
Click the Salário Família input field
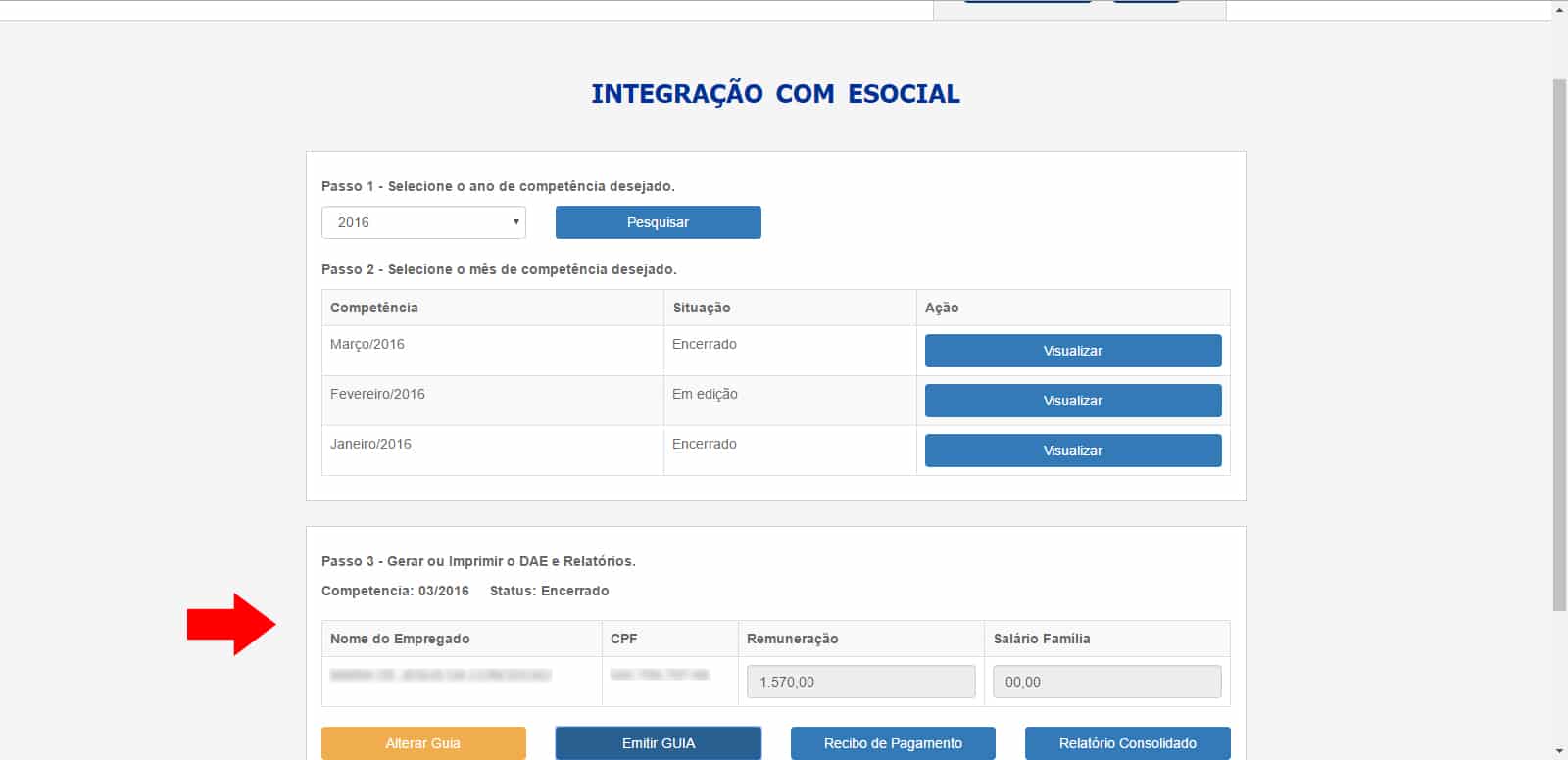pyautogui.click(x=1106, y=682)
